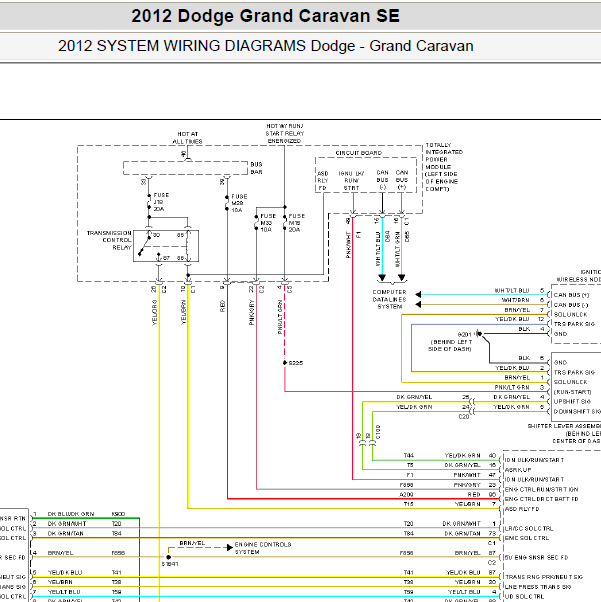Click the 'EMC SOL CTRL' pin label
The width and height of the screenshot is (601, 602).
526,538
